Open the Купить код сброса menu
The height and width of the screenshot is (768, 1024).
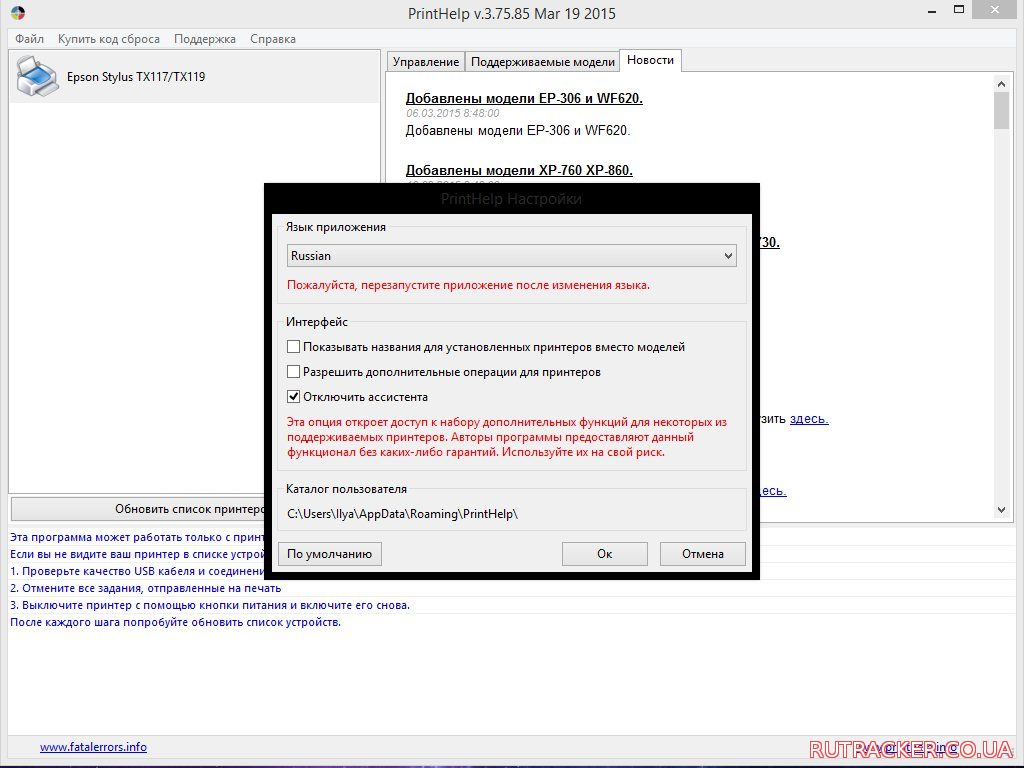click(x=109, y=39)
